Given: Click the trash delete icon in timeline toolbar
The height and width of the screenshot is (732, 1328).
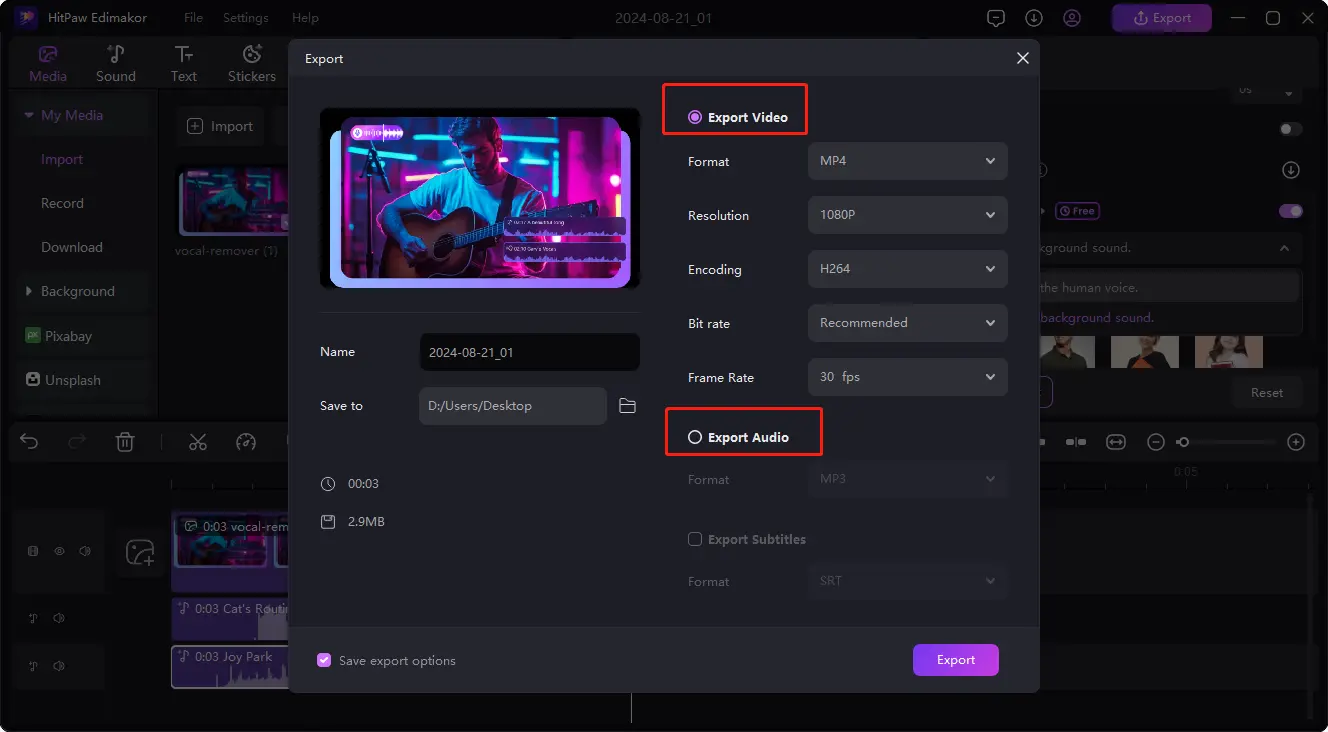Looking at the screenshot, I should [x=125, y=442].
